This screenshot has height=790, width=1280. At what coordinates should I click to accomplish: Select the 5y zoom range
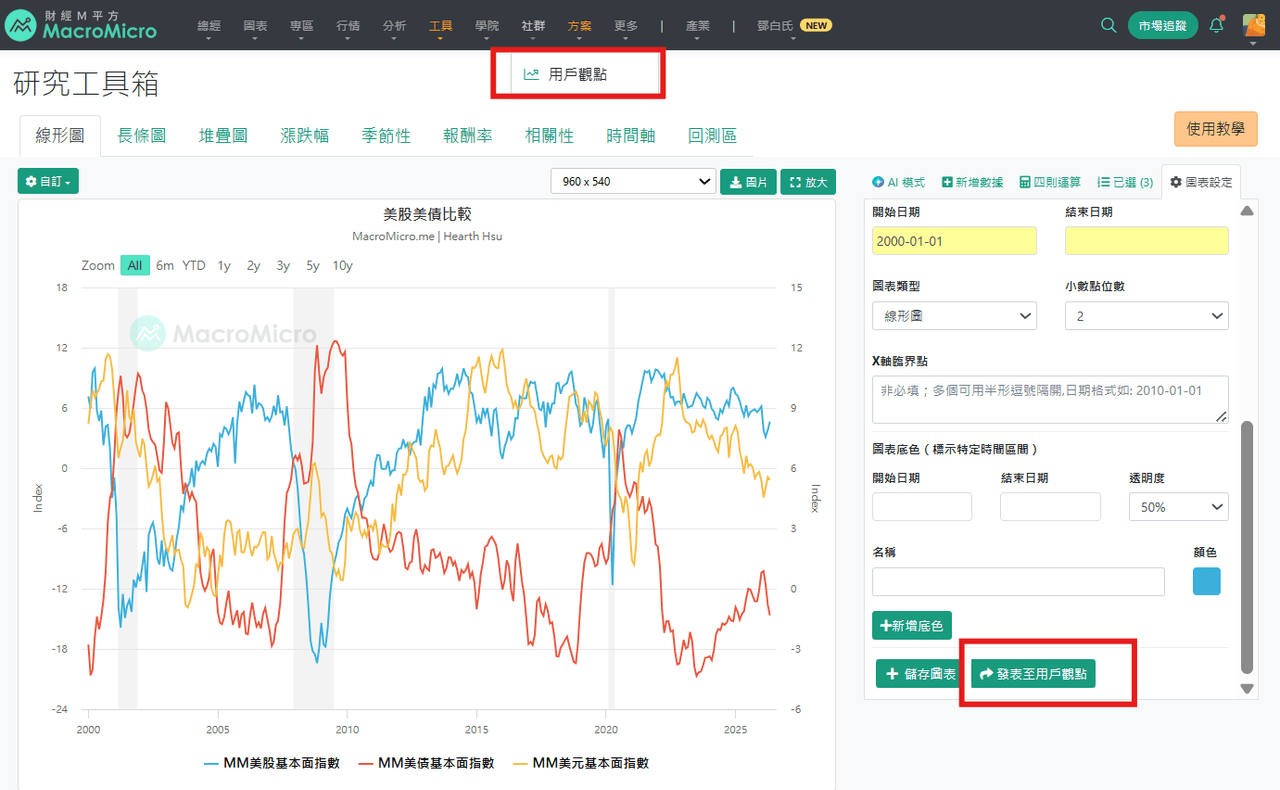pos(313,265)
